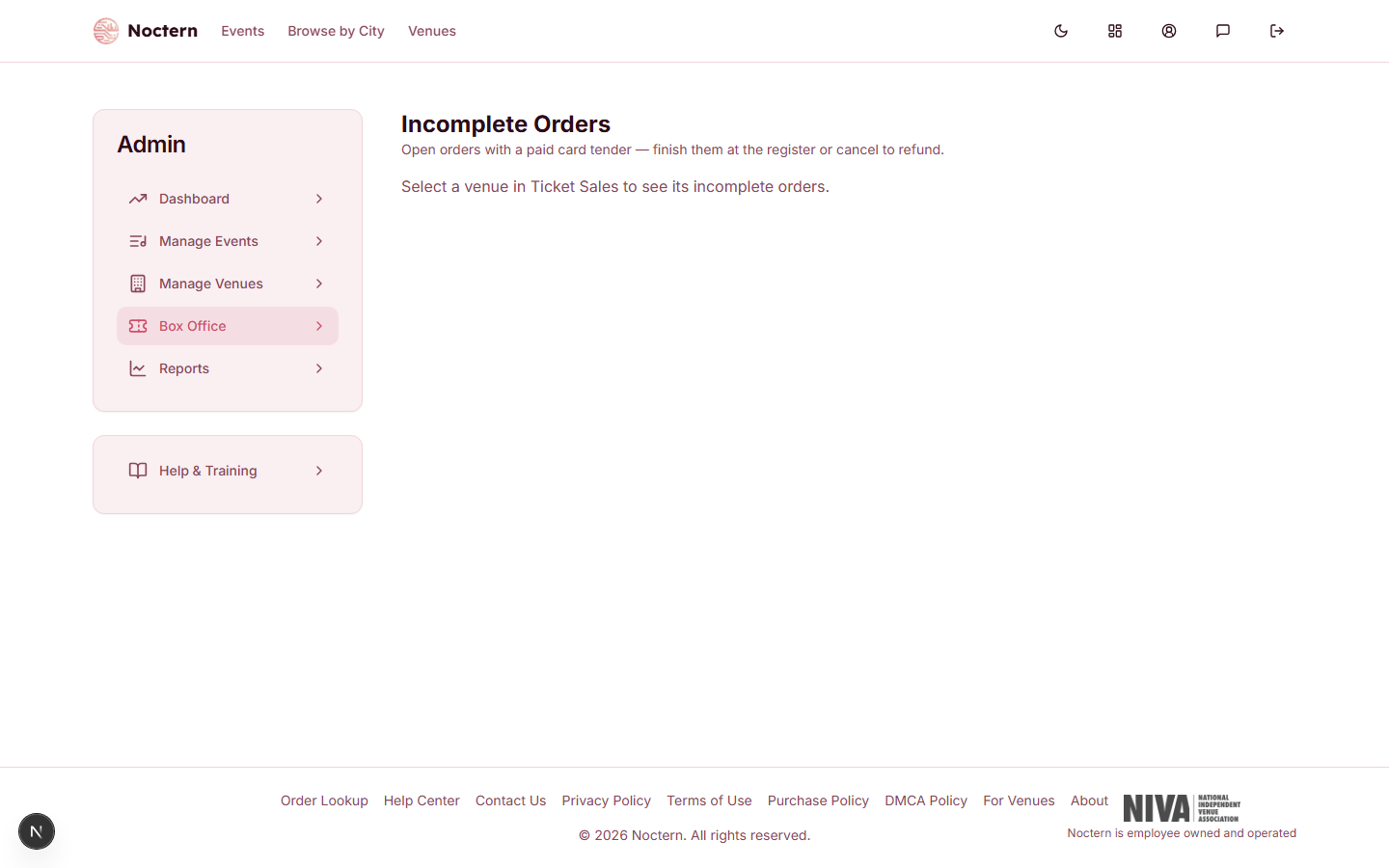Click 'Noctern is employee owned and operated' text

click(1182, 833)
